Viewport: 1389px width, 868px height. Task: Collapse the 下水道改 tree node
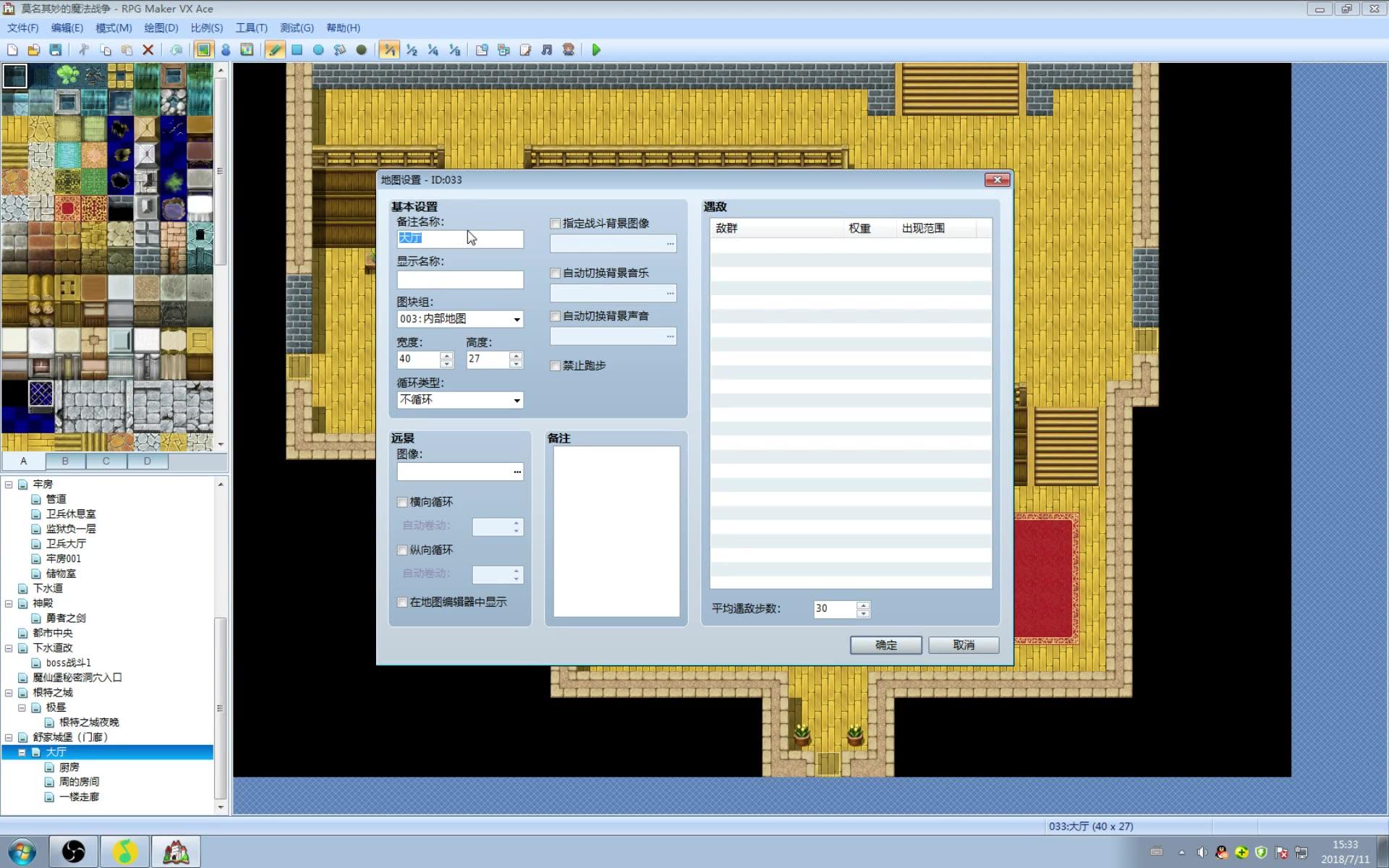click(x=9, y=648)
